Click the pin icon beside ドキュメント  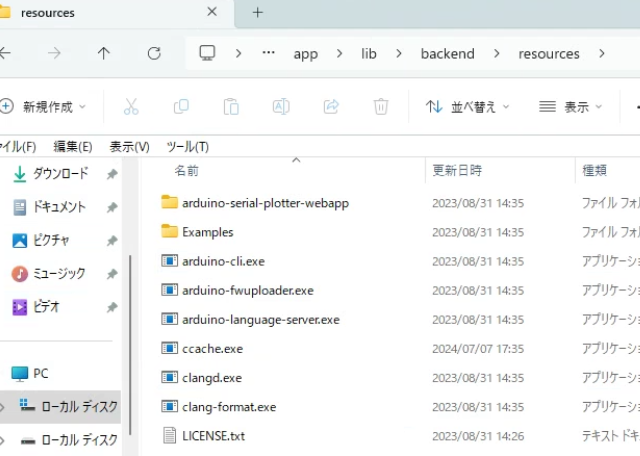tap(112, 207)
